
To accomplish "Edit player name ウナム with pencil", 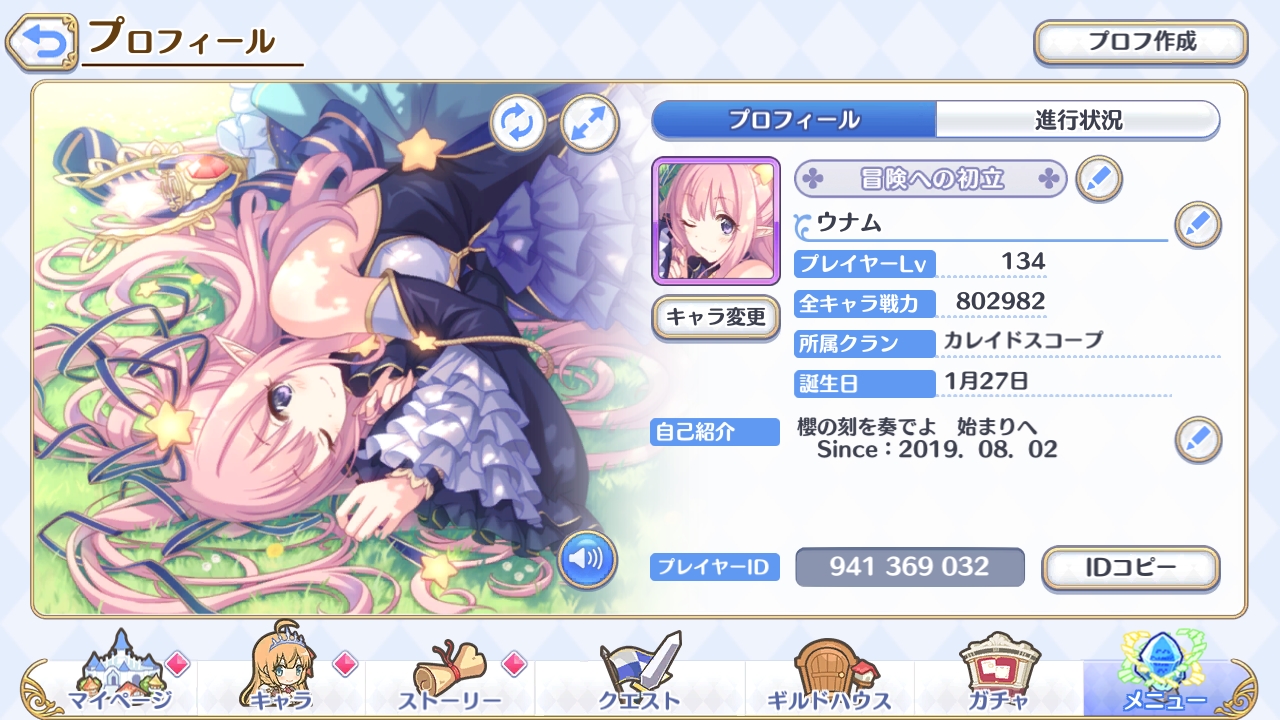I will pos(1197,224).
